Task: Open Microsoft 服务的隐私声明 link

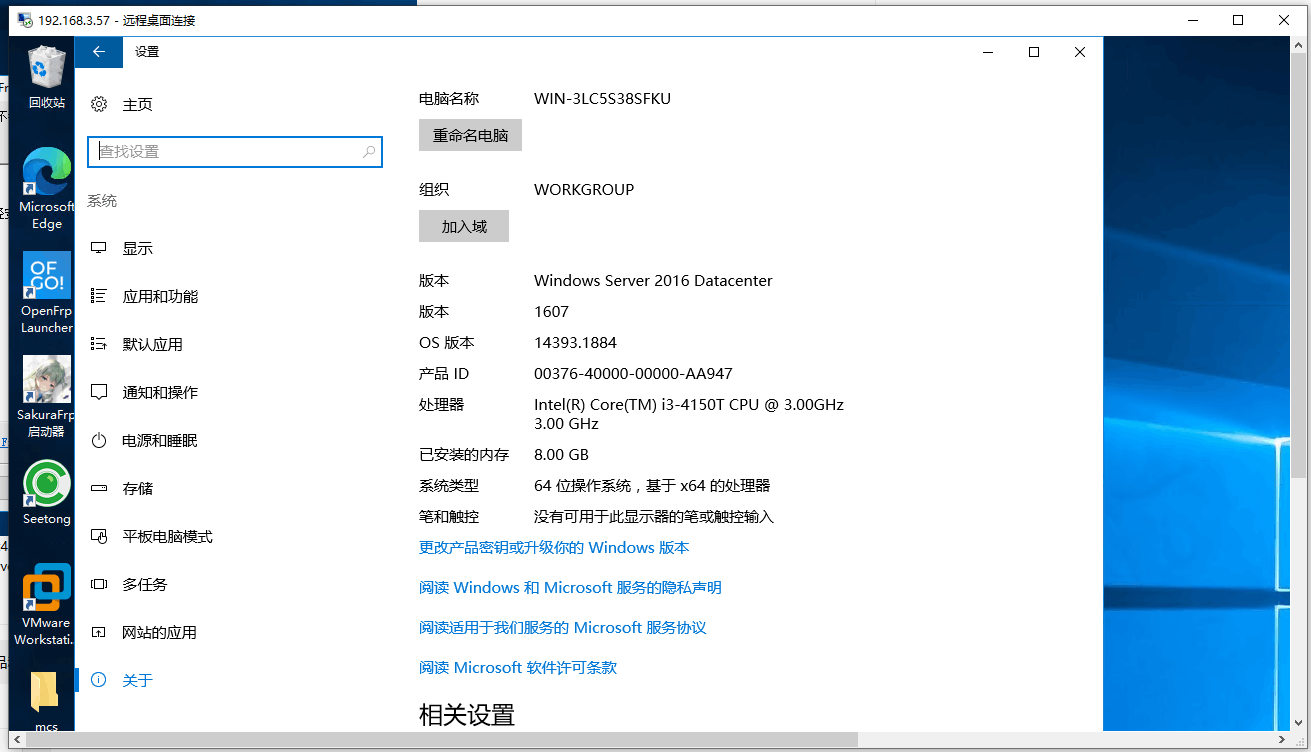Action: click(x=570, y=587)
